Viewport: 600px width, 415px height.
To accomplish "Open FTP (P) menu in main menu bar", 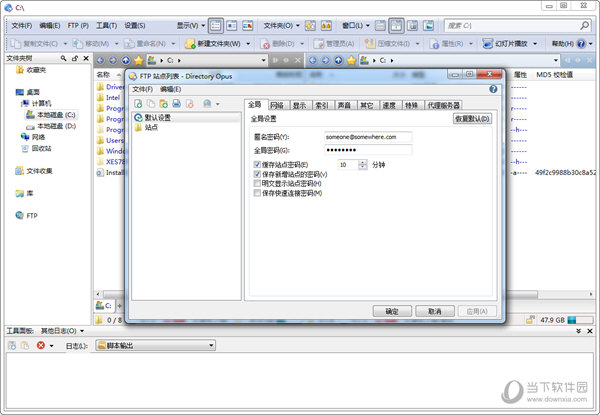I will (78, 26).
